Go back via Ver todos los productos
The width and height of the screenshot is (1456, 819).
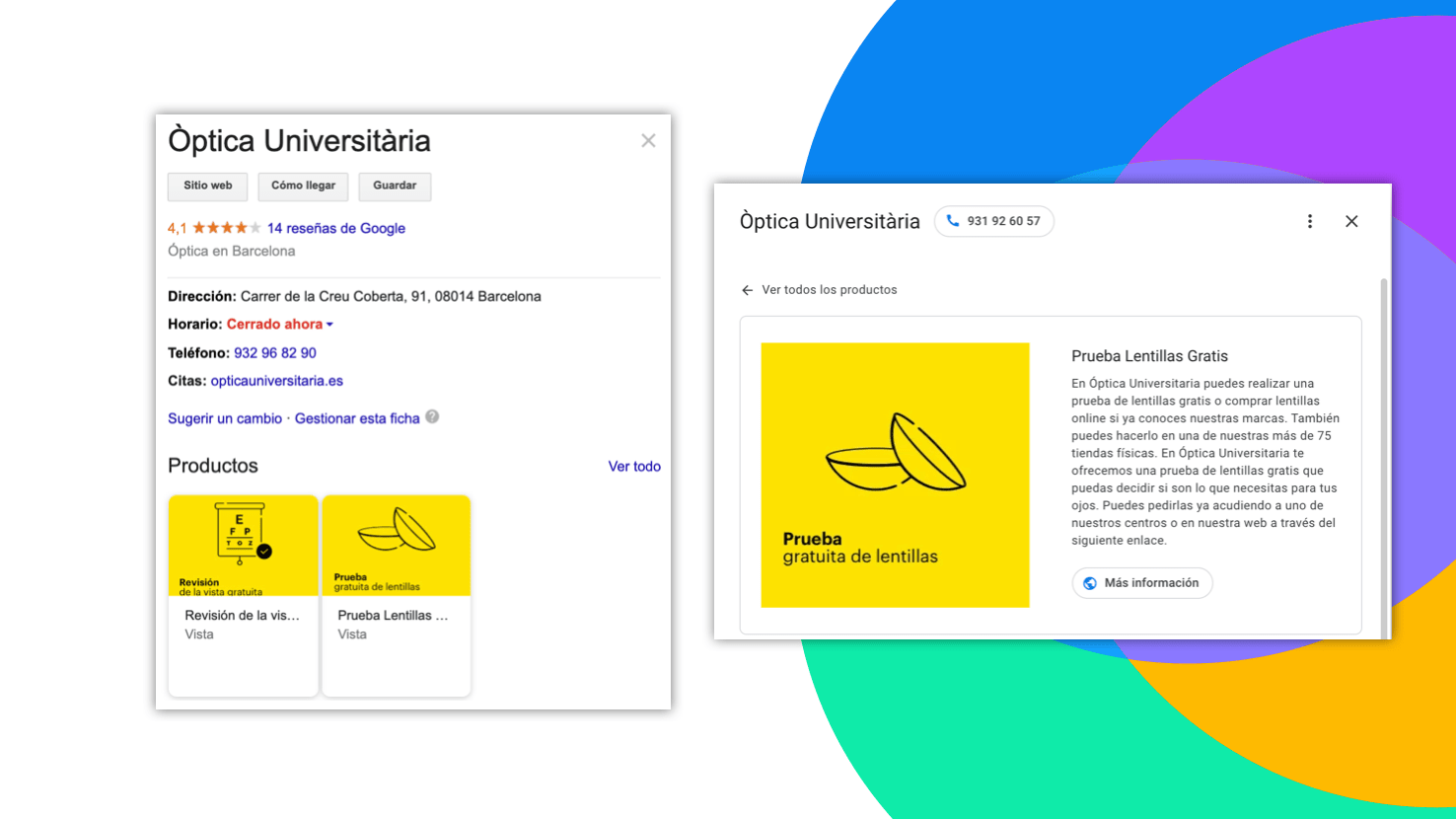click(830, 290)
